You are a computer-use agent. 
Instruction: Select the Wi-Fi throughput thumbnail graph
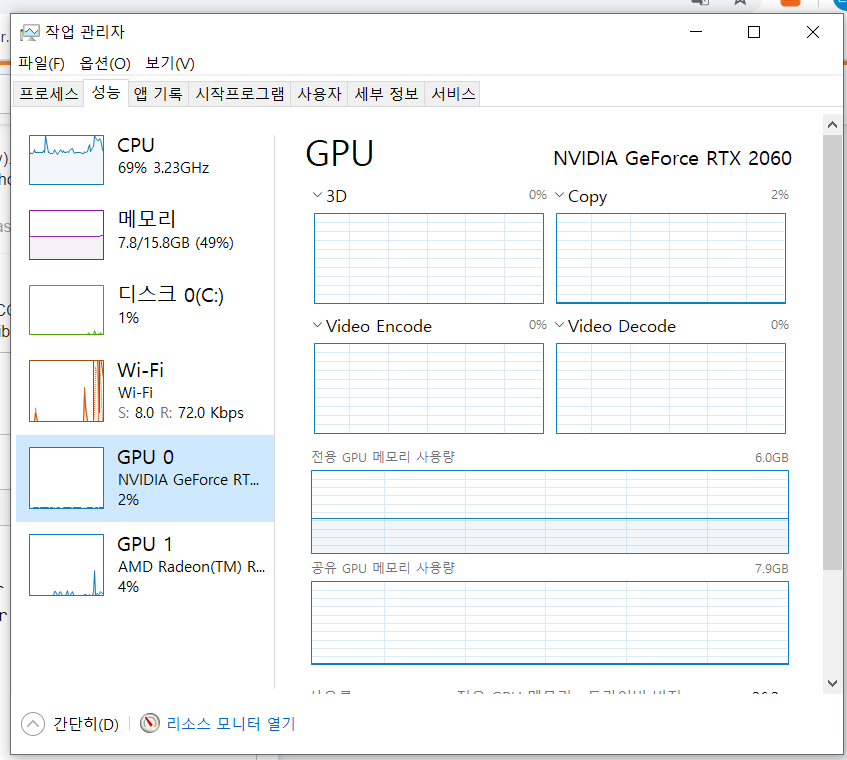pos(66,391)
